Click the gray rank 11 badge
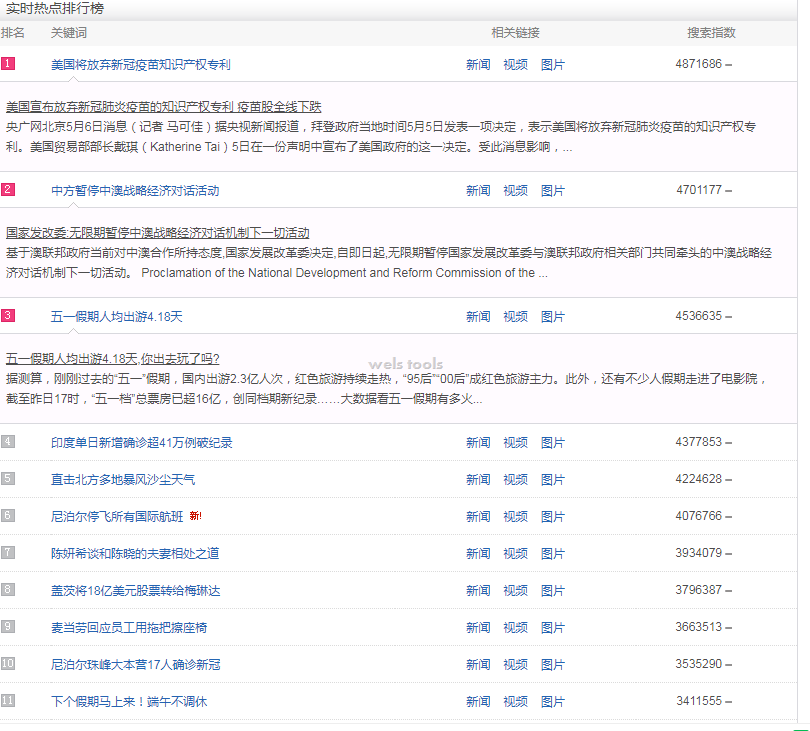This screenshot has height=731, width=810. [8, 701]
